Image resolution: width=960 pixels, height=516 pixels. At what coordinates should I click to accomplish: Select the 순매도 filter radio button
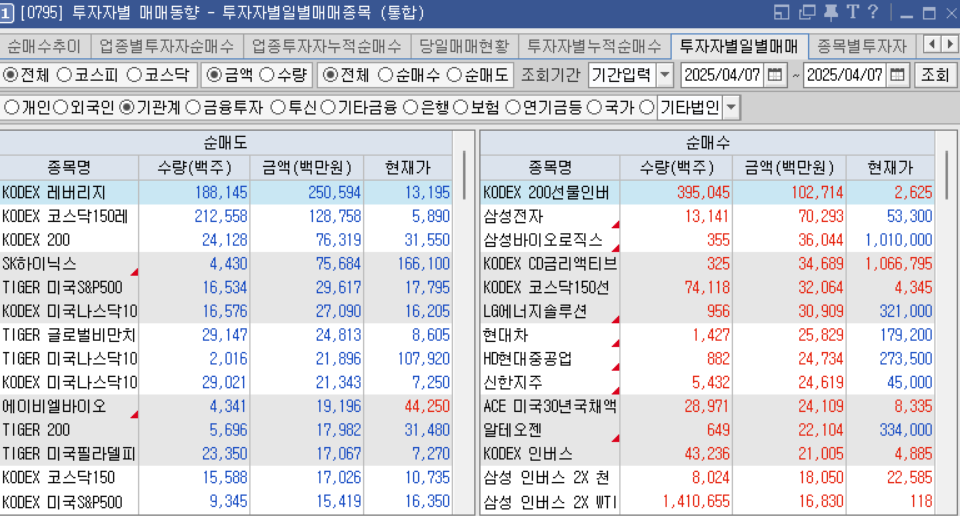point(454,75)
